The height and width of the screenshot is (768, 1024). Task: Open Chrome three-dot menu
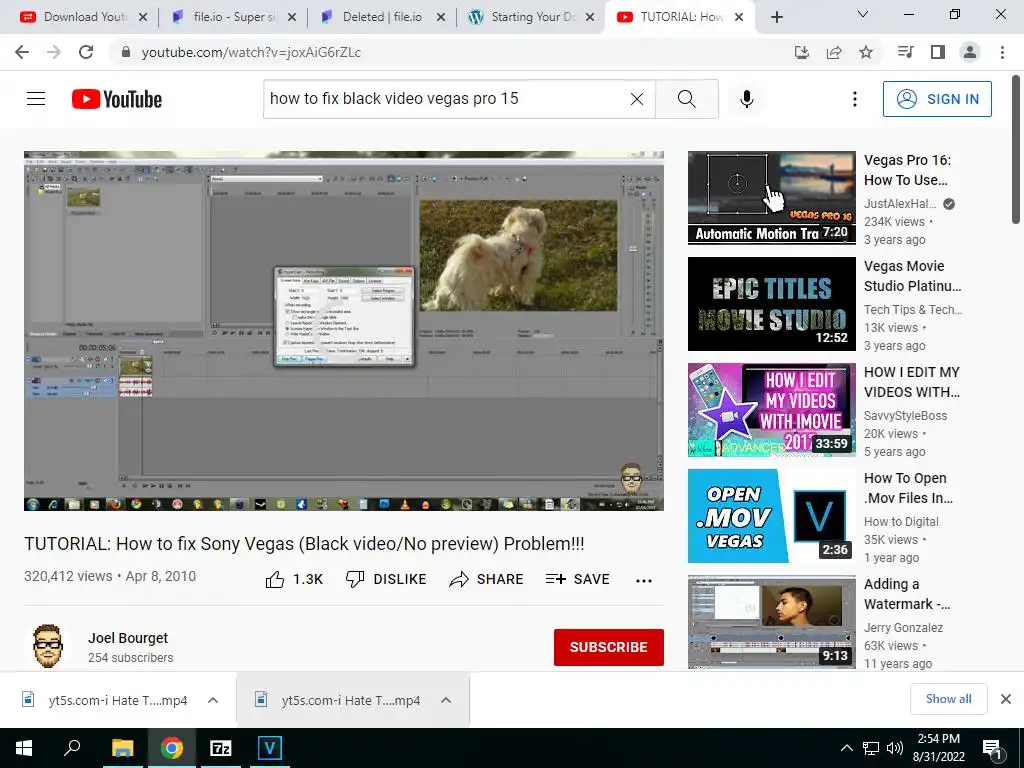coord(1002,52)
